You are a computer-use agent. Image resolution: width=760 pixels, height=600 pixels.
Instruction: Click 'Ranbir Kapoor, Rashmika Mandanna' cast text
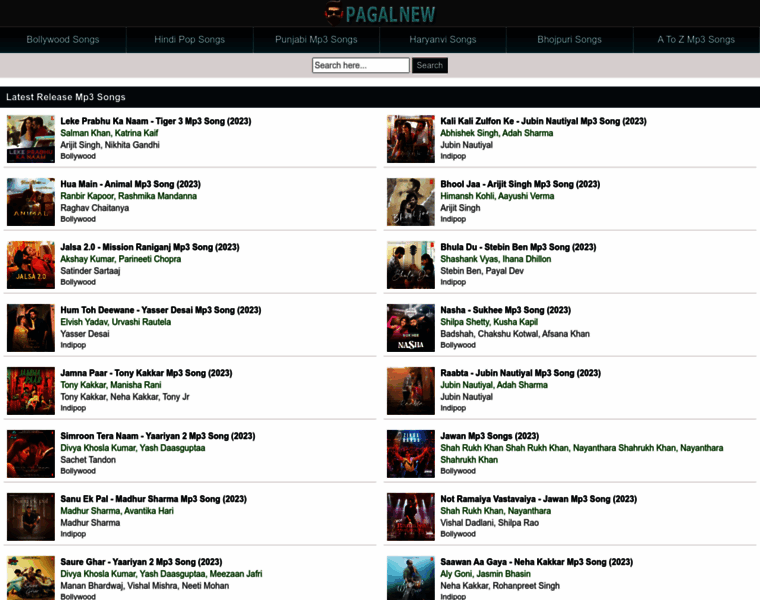[128, 196]
